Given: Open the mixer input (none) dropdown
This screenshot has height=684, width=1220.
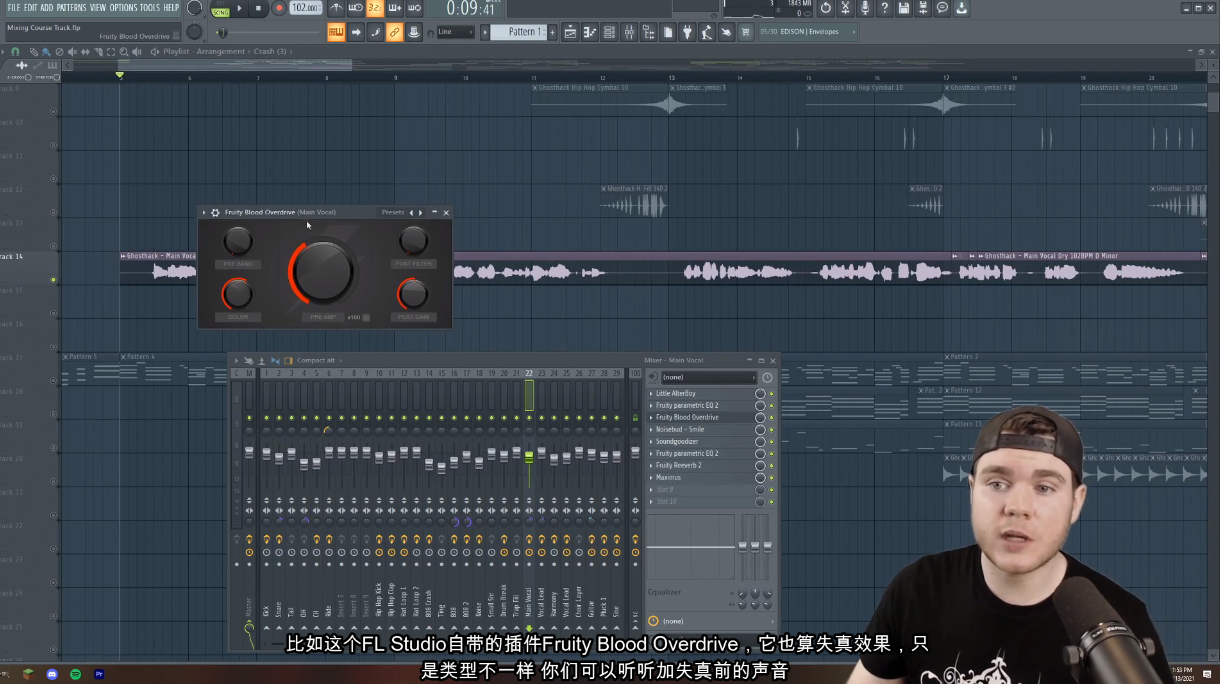Looking at the screenshot, I should 708,377.
